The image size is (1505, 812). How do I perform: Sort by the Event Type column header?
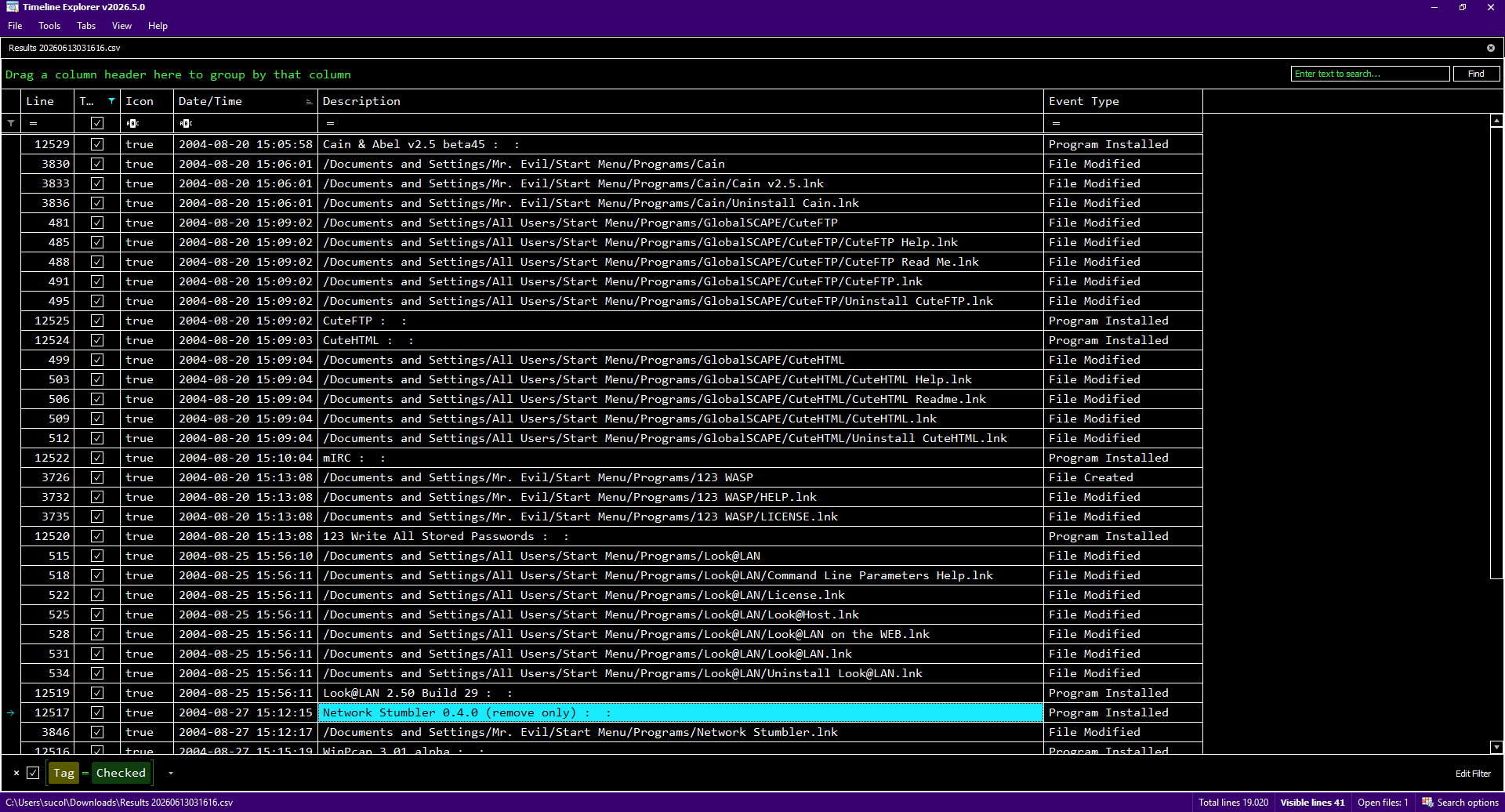1122,101
